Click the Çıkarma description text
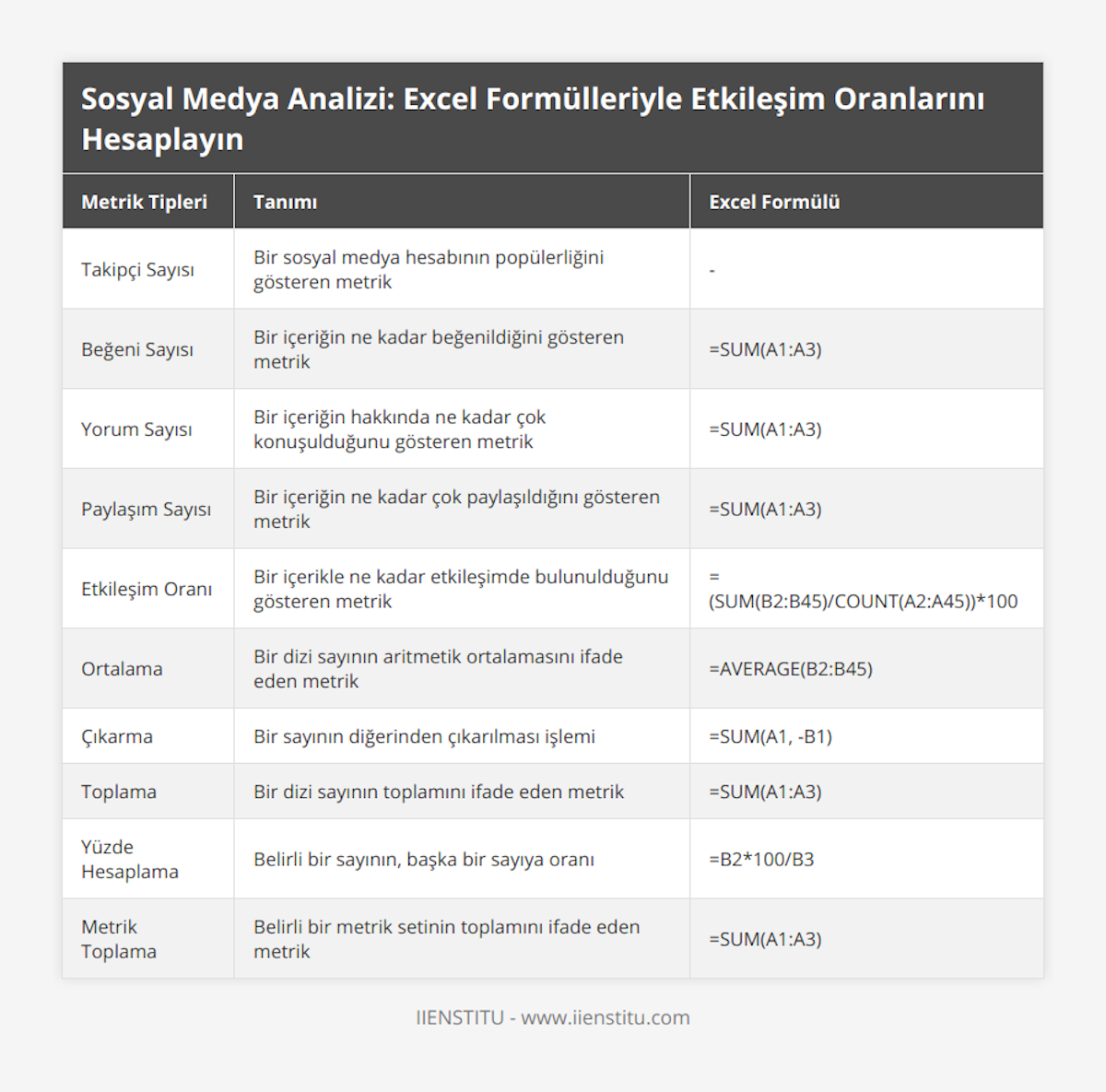The height and width of the screenshot is (1092, 1106). [424, 736]
